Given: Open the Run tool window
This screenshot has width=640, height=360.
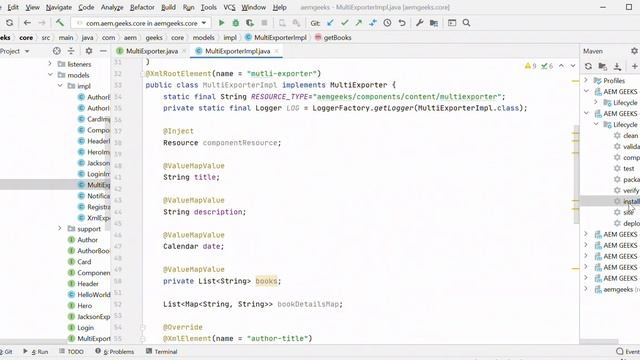Looking at the screenshot, I should 36,351.
